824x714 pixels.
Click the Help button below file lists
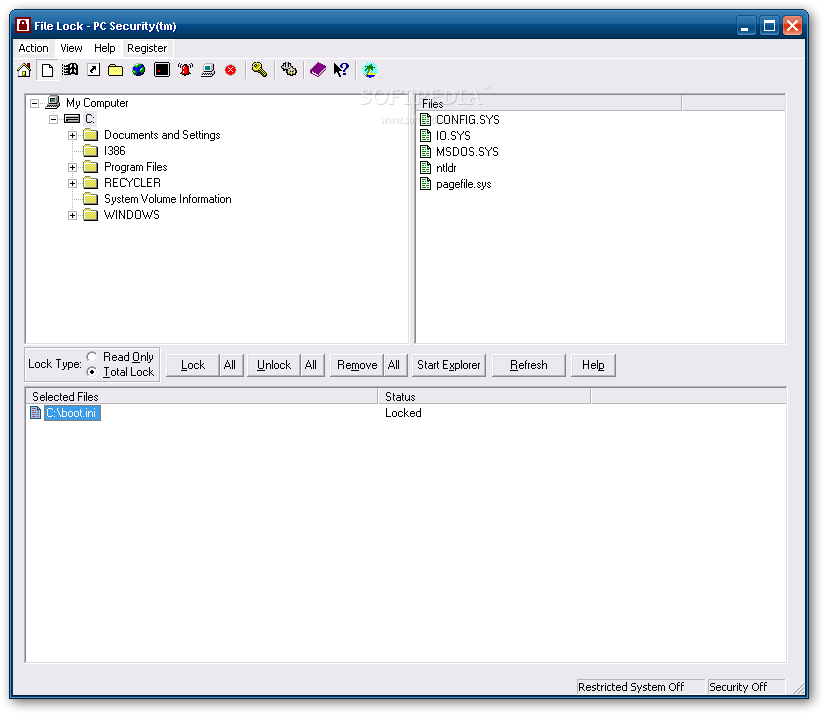[593, 365]
